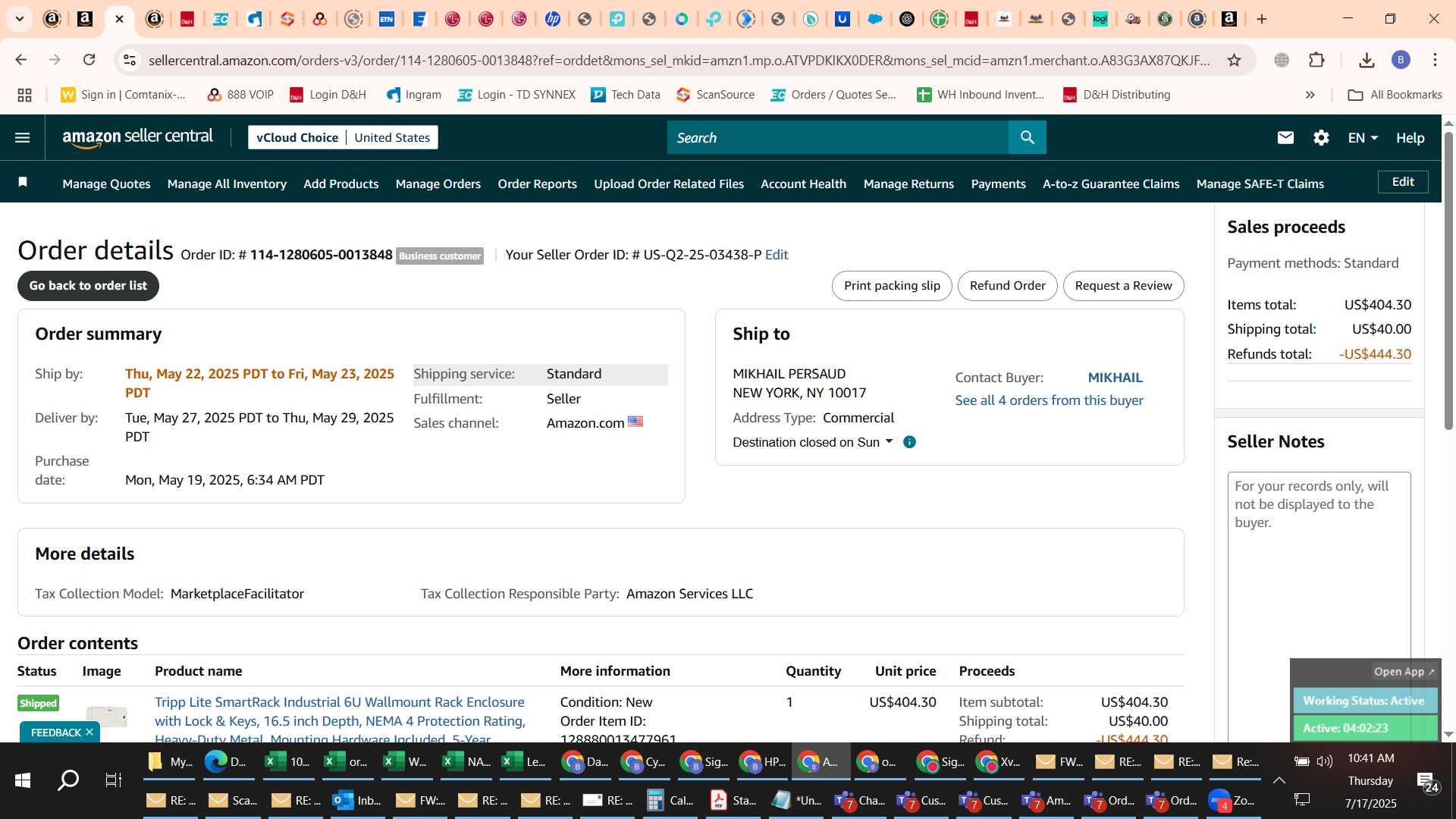
Task: Open Windows Task View
Action: (x=114, y=780)
